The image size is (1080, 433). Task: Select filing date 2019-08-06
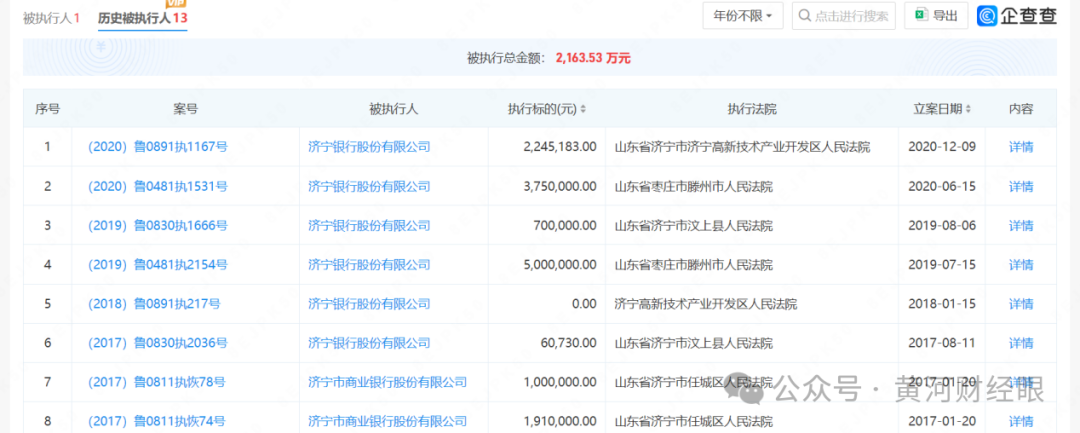click(x=942, y=225)
